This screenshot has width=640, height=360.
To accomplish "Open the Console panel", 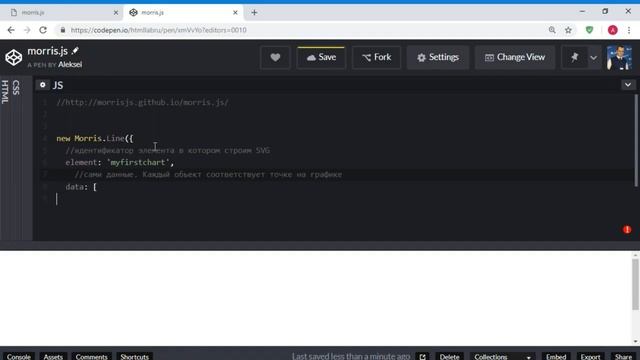I will (x=19, y=356).
